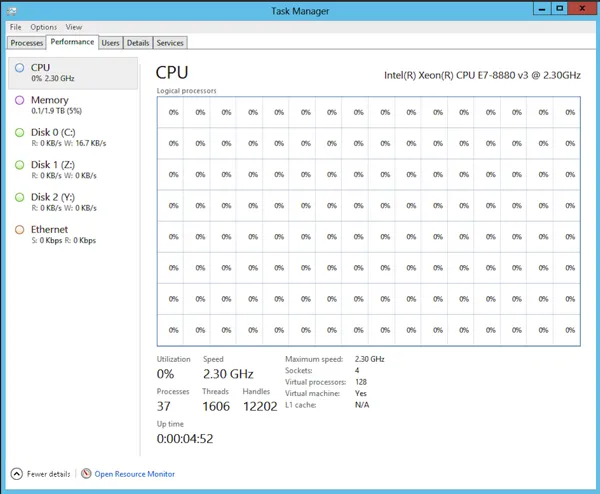
Task: Click the Intel Xeon E7-8880 v3 processor name
Action: (482, 75)
